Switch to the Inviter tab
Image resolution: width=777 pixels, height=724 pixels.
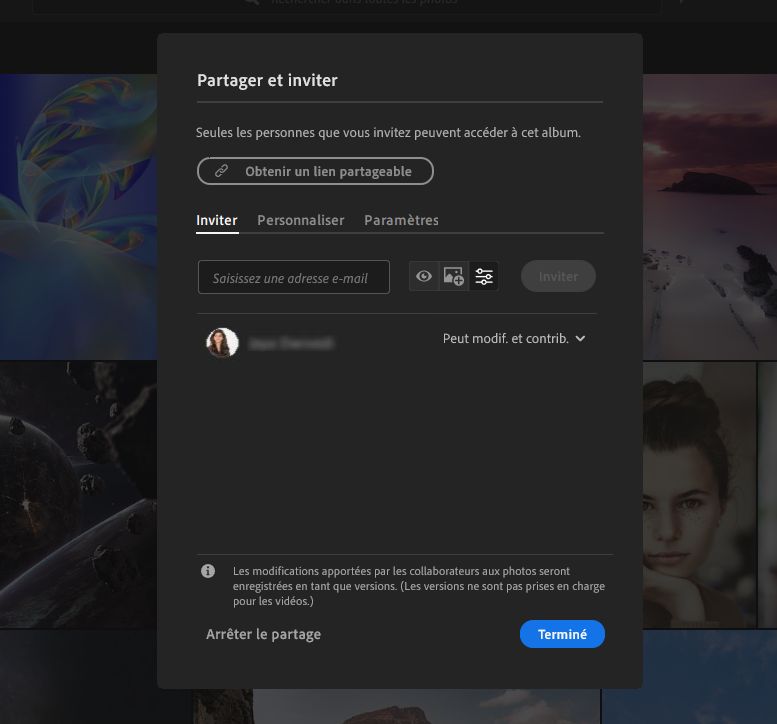[x=217, y=220]
